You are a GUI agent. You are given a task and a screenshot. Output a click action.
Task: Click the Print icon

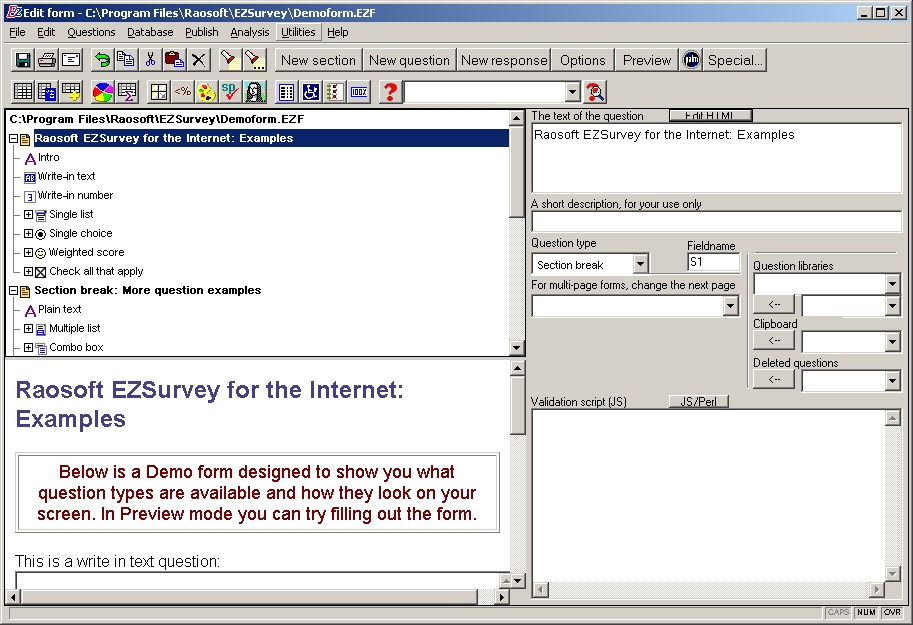[x=47, y=60]
